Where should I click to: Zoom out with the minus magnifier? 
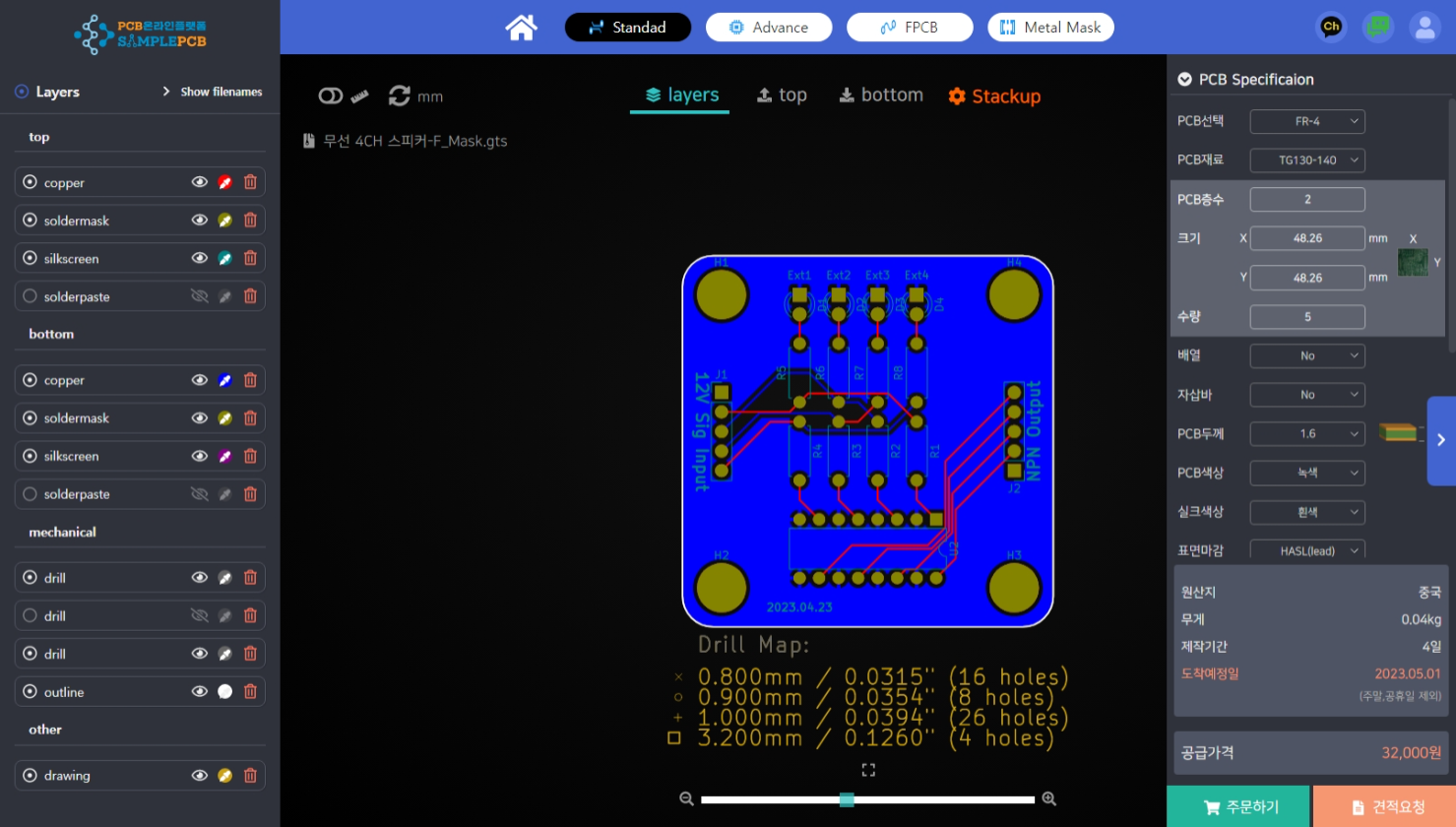point(686,799)
